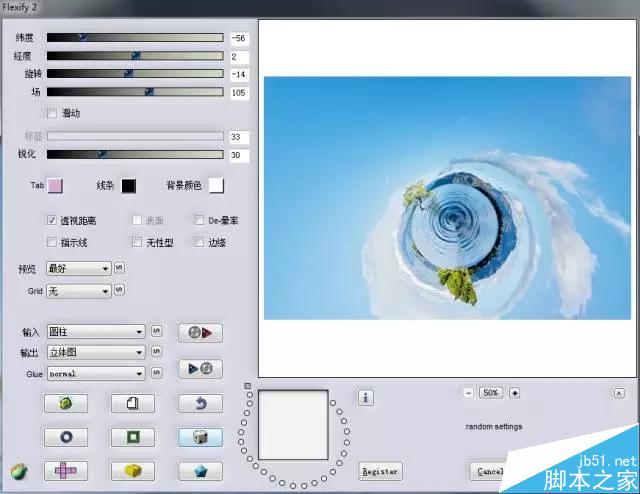The image size is (640, 494).
Task: Click the 经度 longitude slider
Action: 135,56
